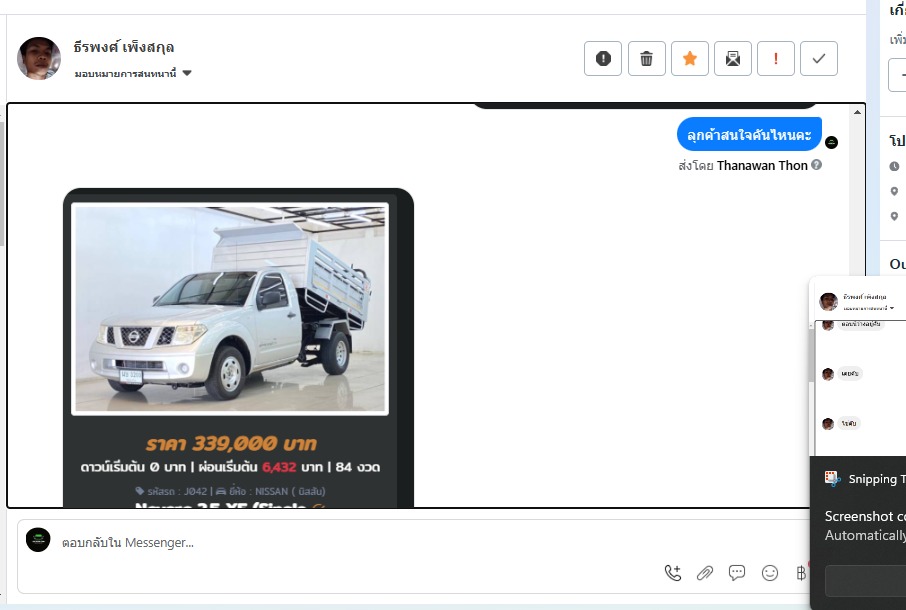Image resolution: width=906 pixels, height=610 pixels.
Task: Open the Nissan Navara truck photo
Action: pyautogui.click(x=230, y=308)
